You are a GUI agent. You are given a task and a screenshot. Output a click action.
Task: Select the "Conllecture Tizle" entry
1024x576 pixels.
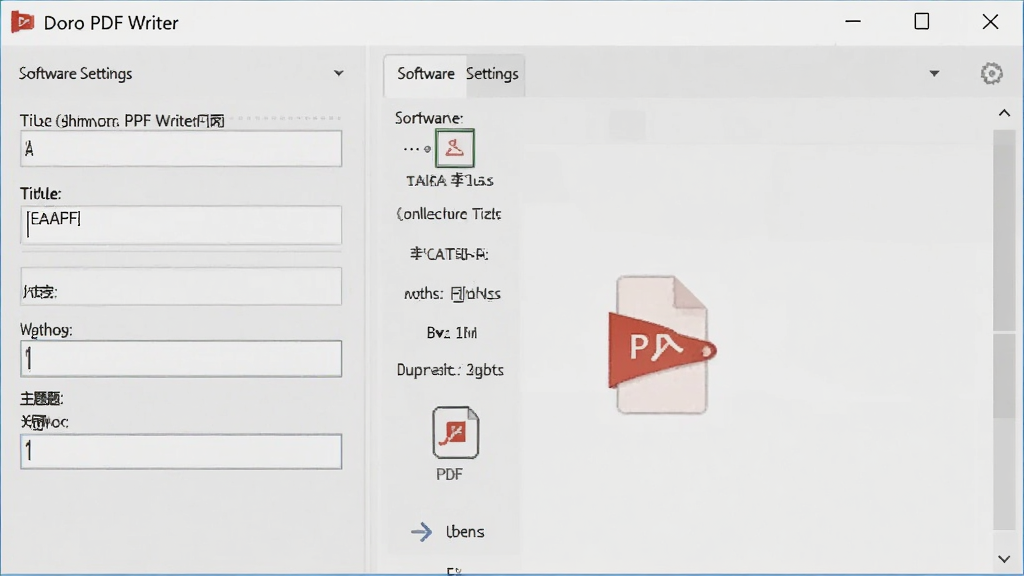point(449,214)
